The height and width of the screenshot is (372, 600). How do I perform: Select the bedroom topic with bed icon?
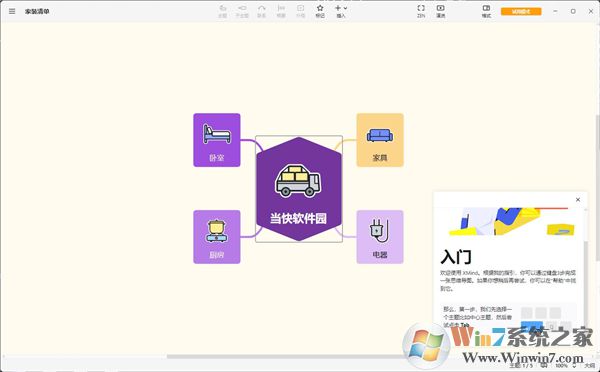217,140
